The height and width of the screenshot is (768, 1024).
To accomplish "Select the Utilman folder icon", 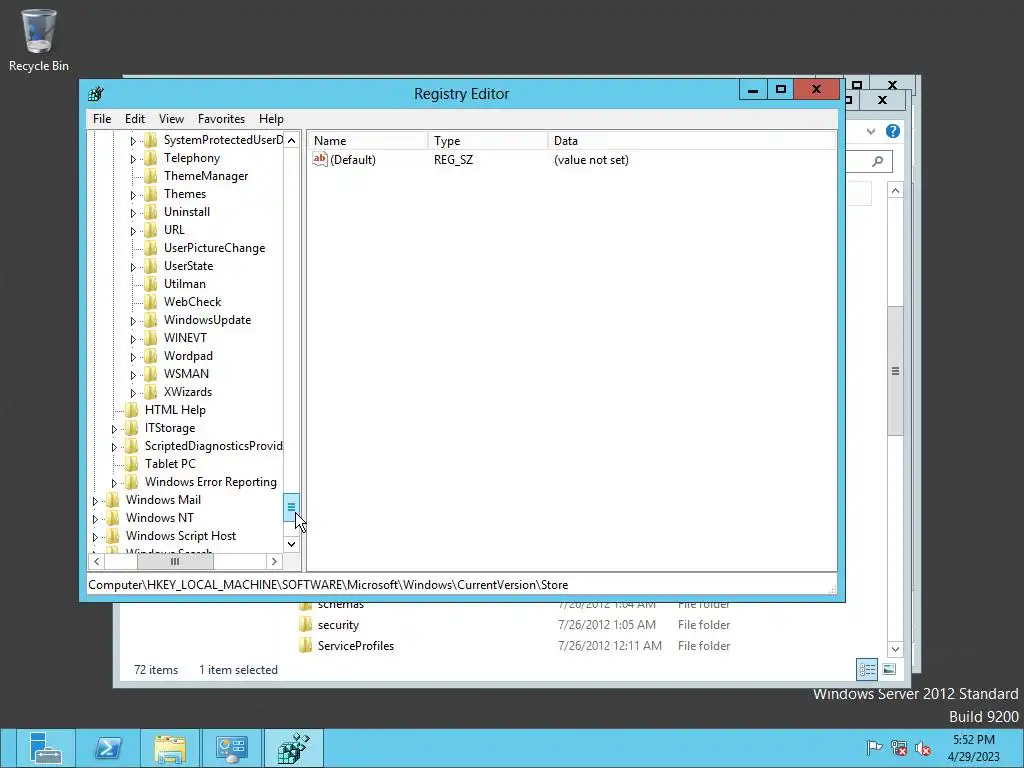I will 150,284.
